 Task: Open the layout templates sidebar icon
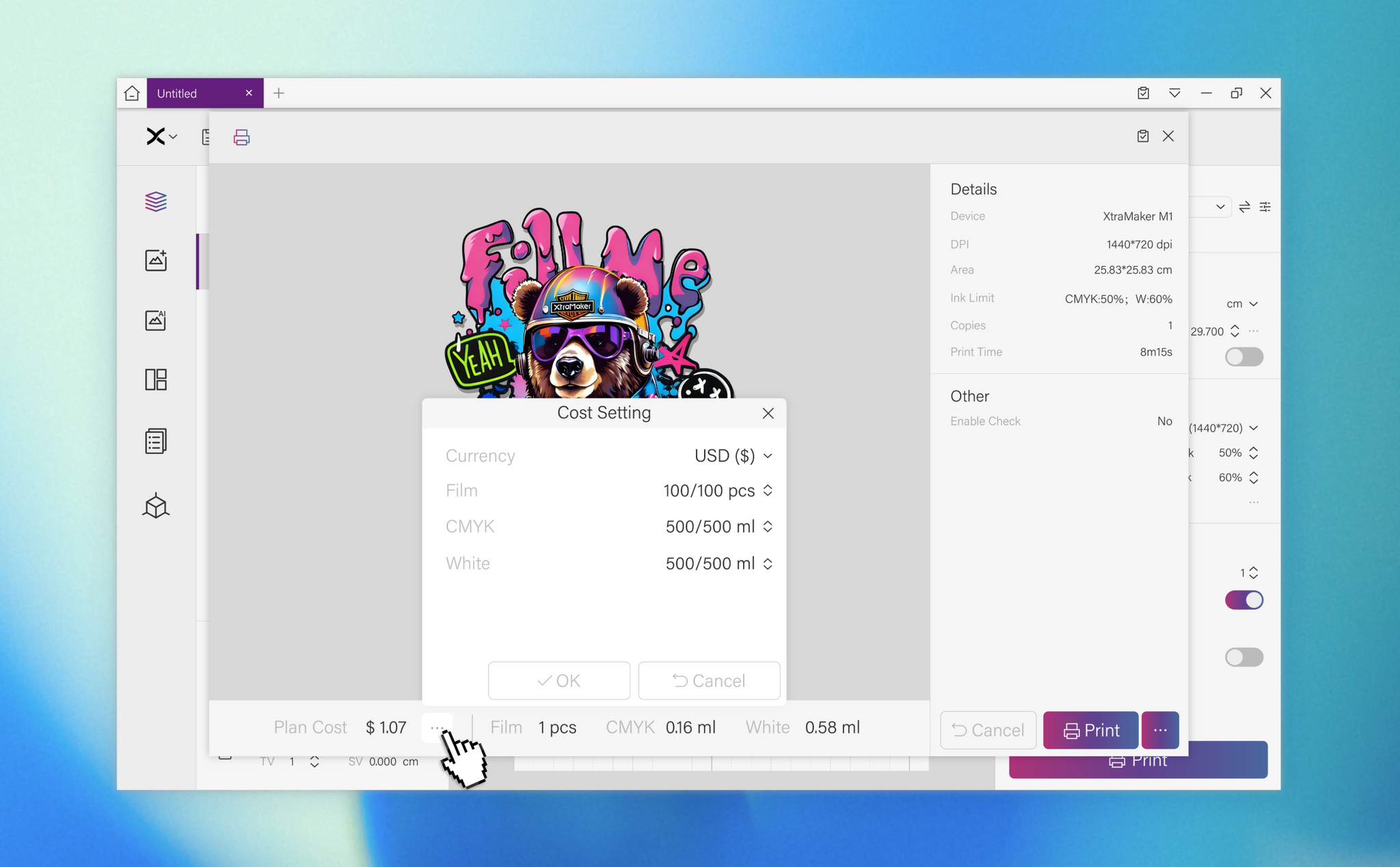click(156, 379)
